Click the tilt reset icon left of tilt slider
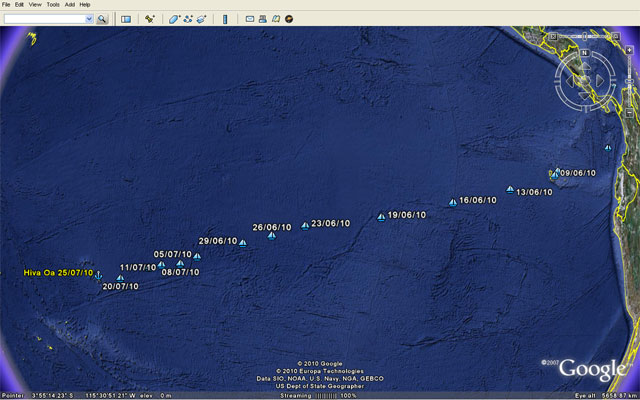Screen dimensions: 640x400 (553, 37)
